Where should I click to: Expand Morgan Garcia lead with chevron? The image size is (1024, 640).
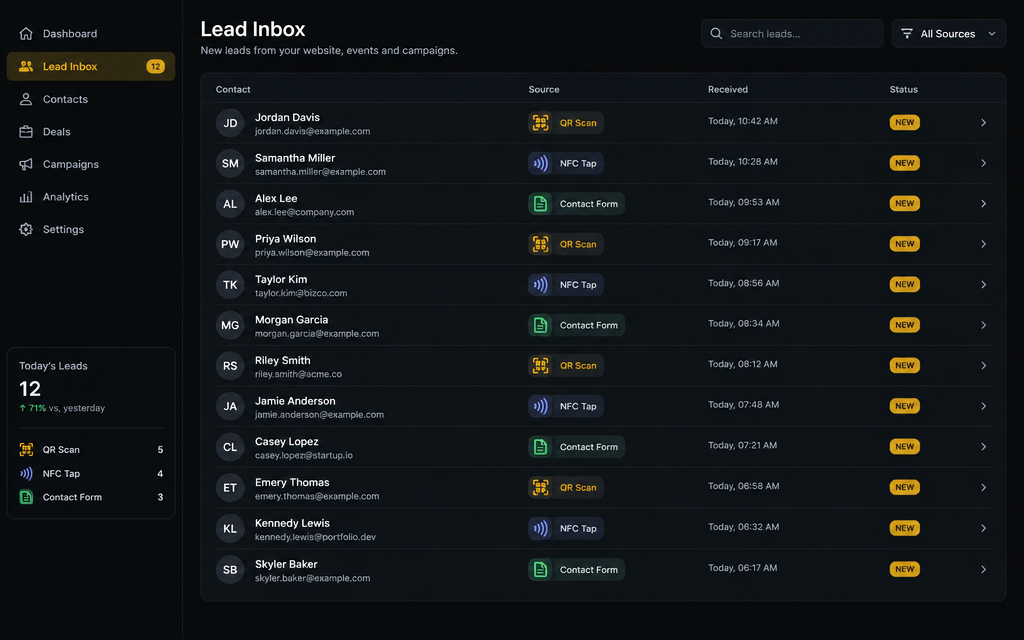click(984, 325)
